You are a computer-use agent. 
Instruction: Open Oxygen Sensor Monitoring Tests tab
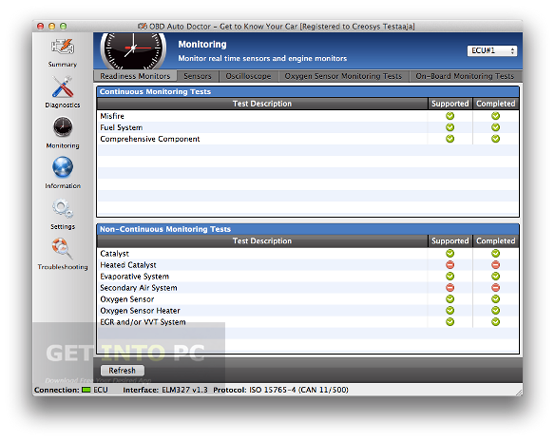coord(343,76)
